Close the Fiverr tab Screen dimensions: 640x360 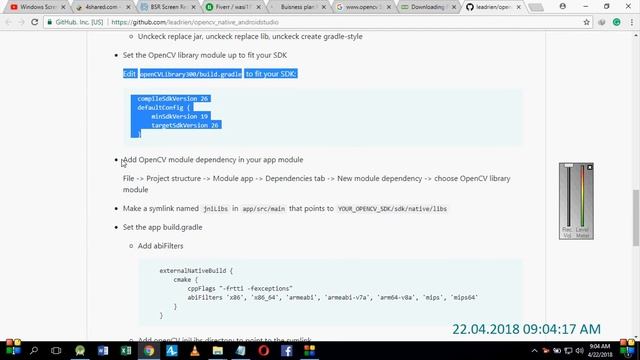pyautogui.click(x=258, y=7)
